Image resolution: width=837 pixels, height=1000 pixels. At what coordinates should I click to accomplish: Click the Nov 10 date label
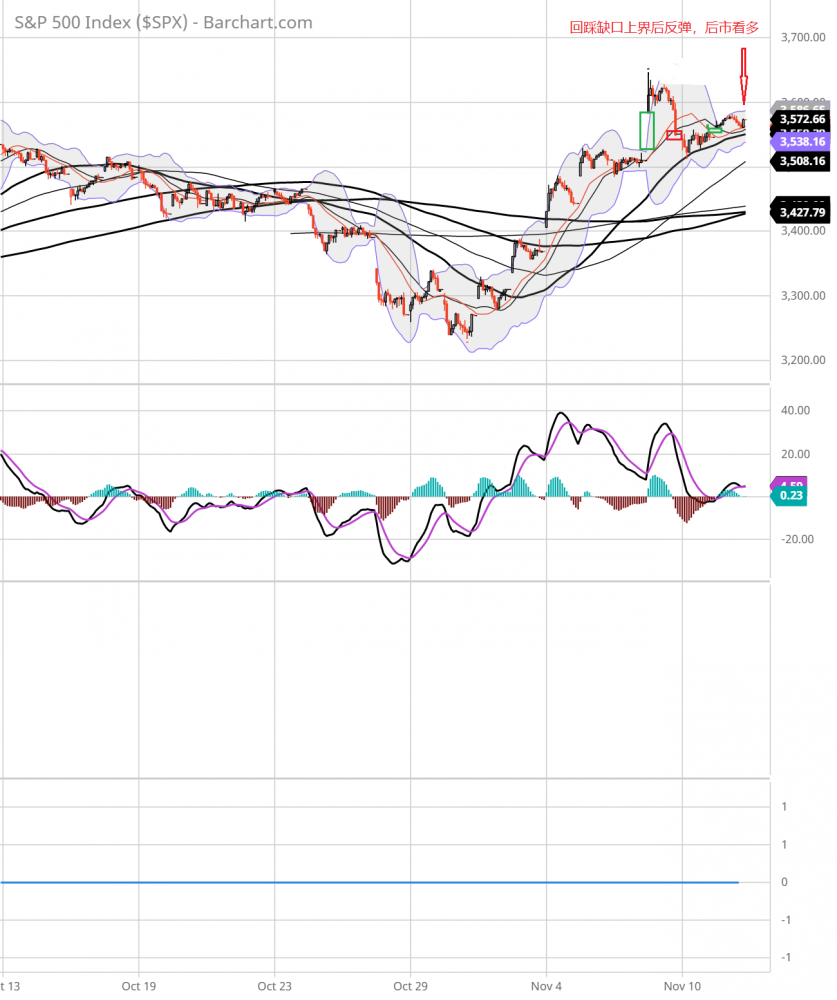click(682, 984)
